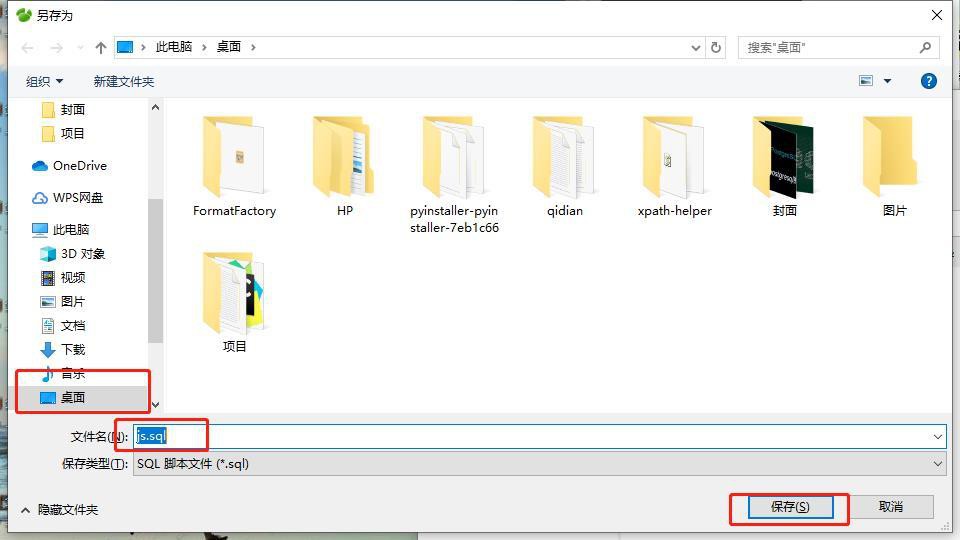The width and height of the screenshot is (960, 540).
Task: Click 此电脑 in the address bar
Action: click(174, 47)
